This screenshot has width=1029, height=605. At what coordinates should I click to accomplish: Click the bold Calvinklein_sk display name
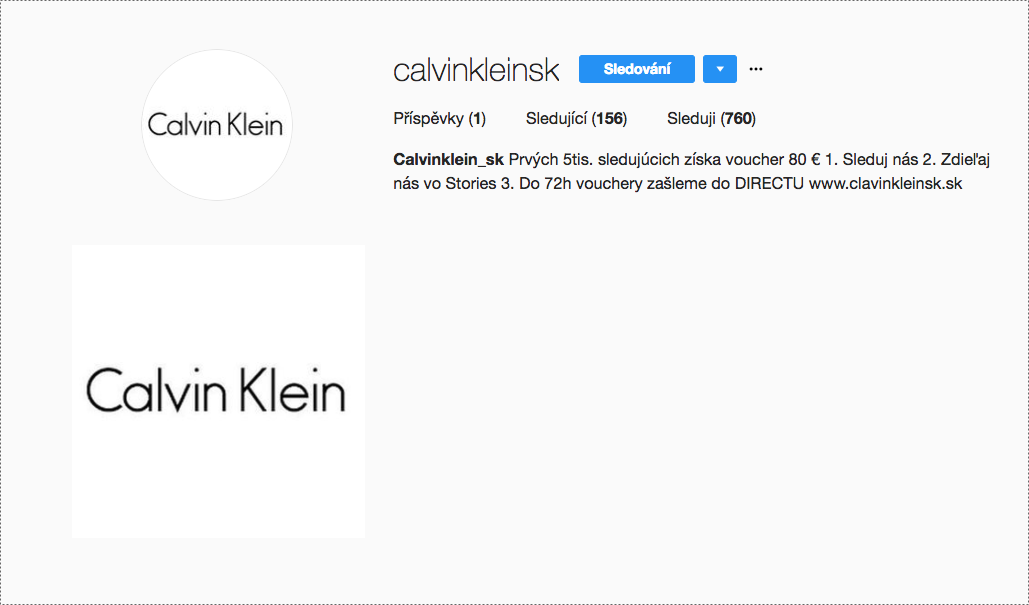[x=448, y=159]
